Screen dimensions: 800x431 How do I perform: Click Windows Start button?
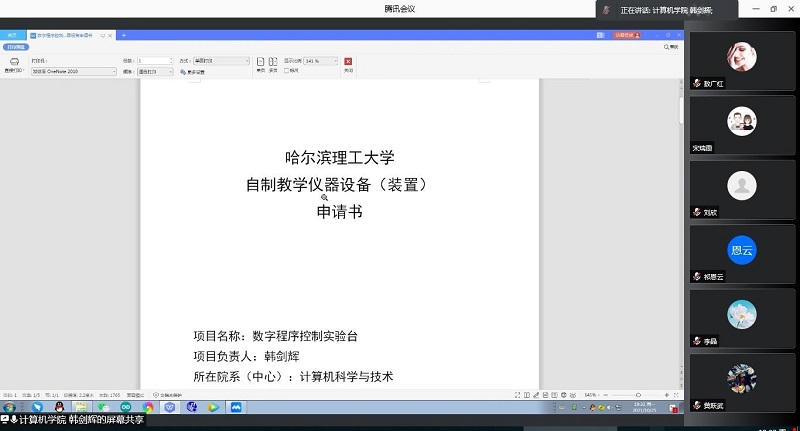(x=10, y=408)
